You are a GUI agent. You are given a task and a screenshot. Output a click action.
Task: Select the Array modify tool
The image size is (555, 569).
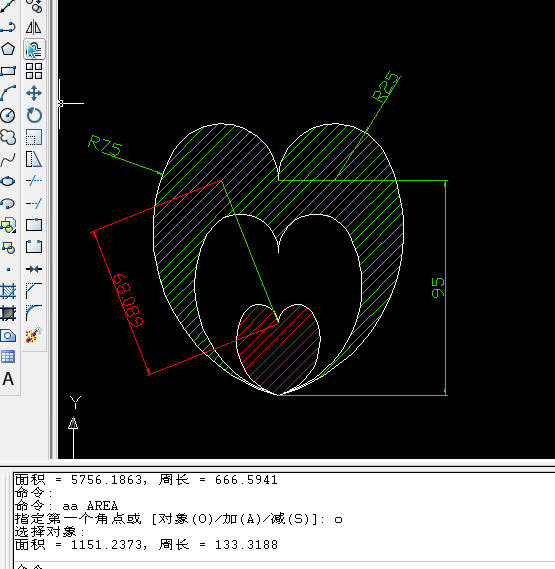tap(34, 71)
